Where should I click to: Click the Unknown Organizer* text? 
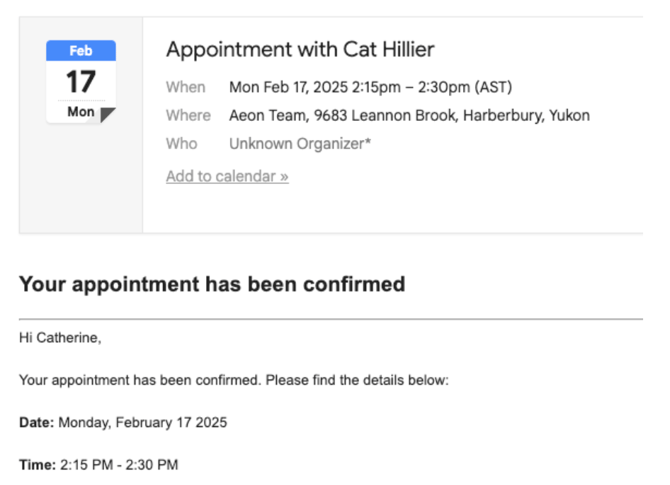pos(300,144)
